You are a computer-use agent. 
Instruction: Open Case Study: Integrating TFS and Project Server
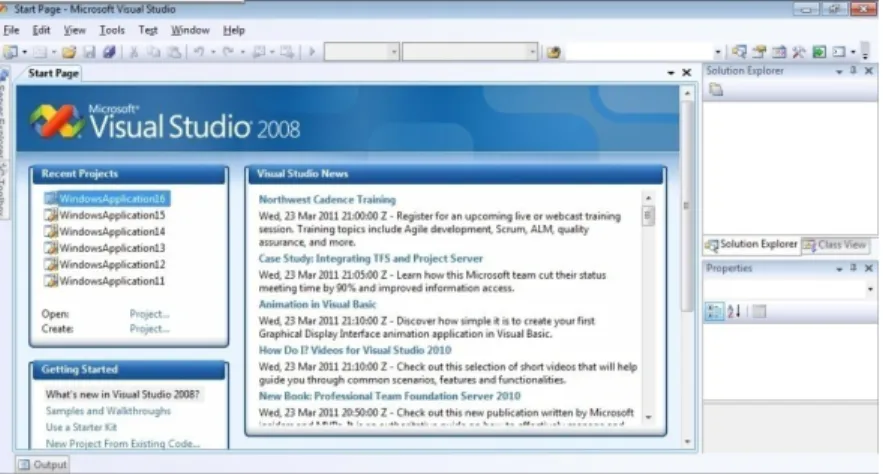(371, 258)
